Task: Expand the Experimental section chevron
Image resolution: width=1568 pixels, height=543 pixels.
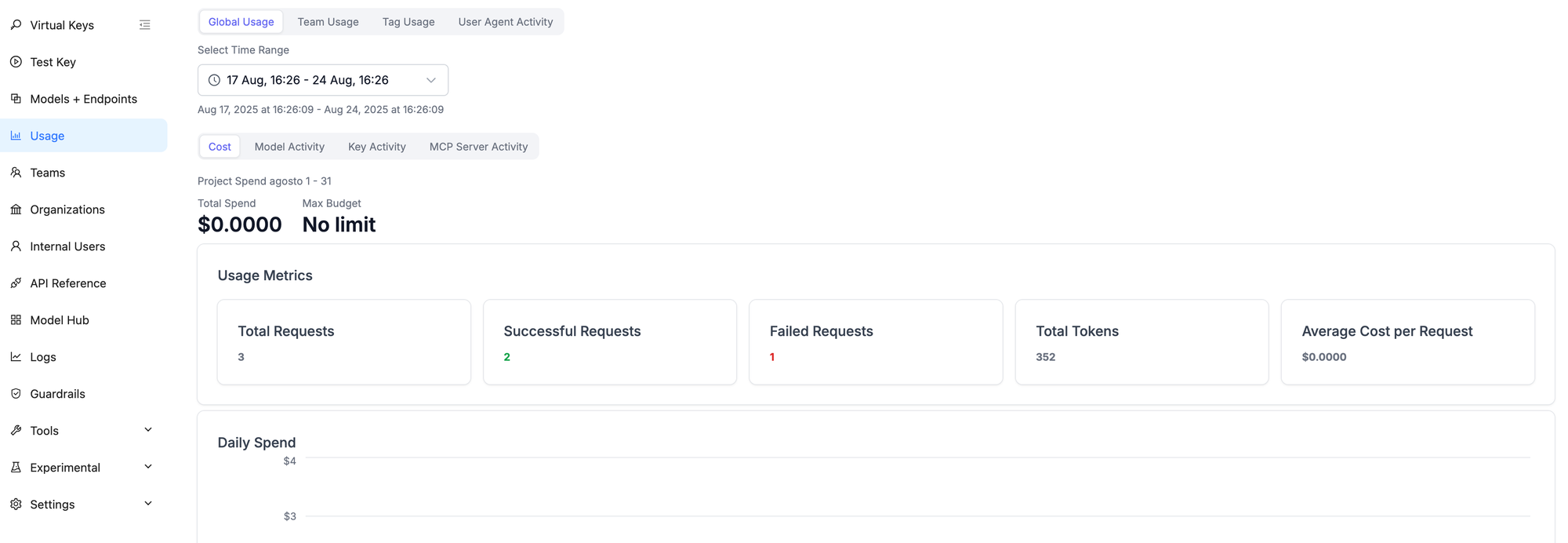Action: point(148,467)
